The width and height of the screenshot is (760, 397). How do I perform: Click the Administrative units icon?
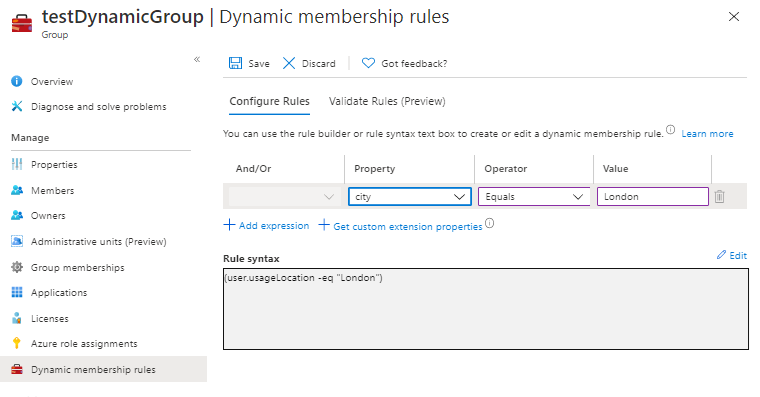[x=16, y=241]
